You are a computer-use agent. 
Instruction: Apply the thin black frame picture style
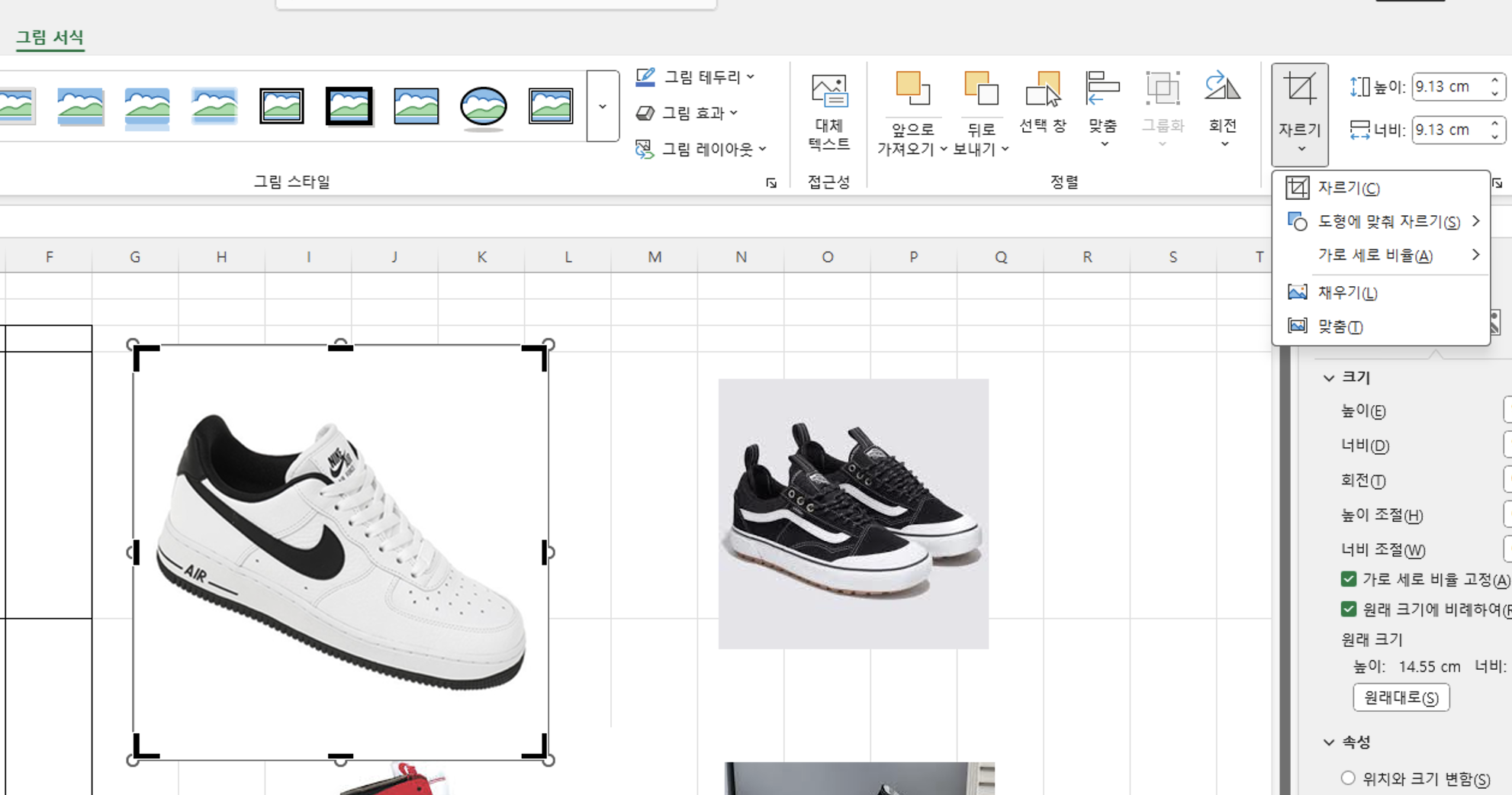281,106
